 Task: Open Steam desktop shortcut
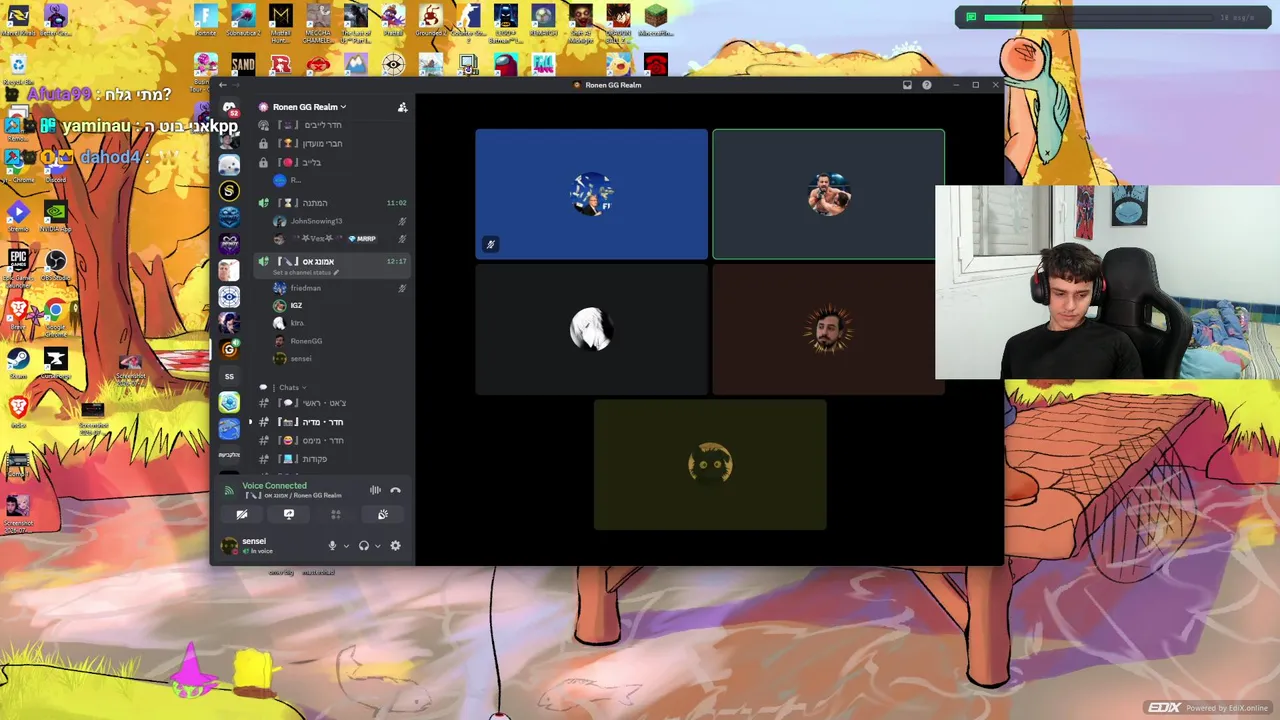[x=18, y=363]
